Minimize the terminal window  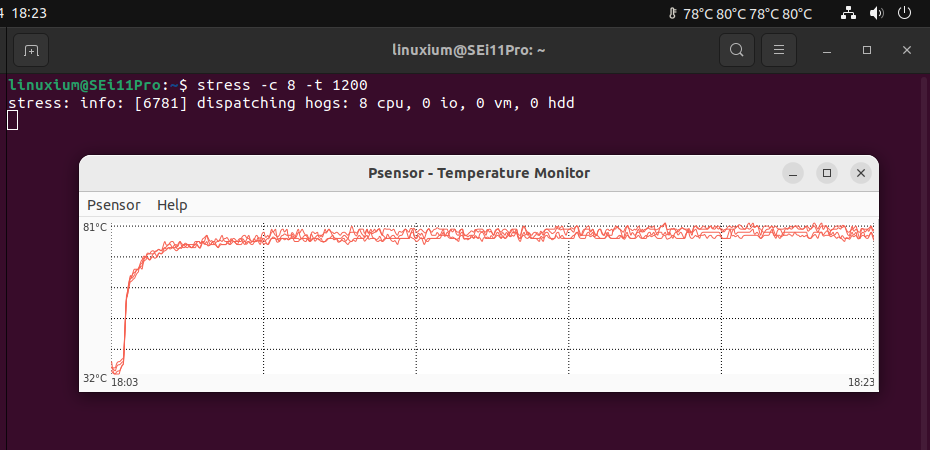tap(827, 50)
